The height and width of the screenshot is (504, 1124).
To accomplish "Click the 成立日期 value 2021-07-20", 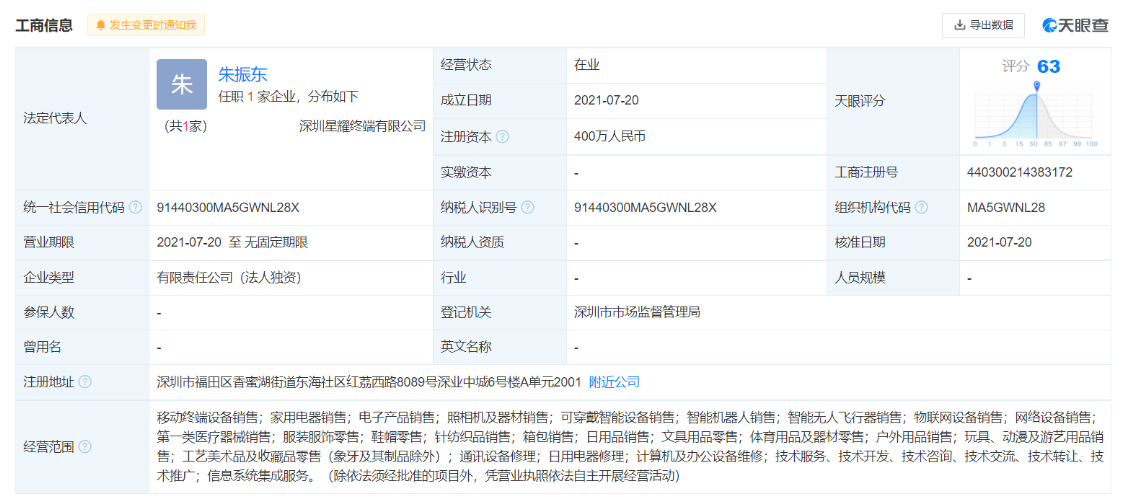I will coord(606,100).
